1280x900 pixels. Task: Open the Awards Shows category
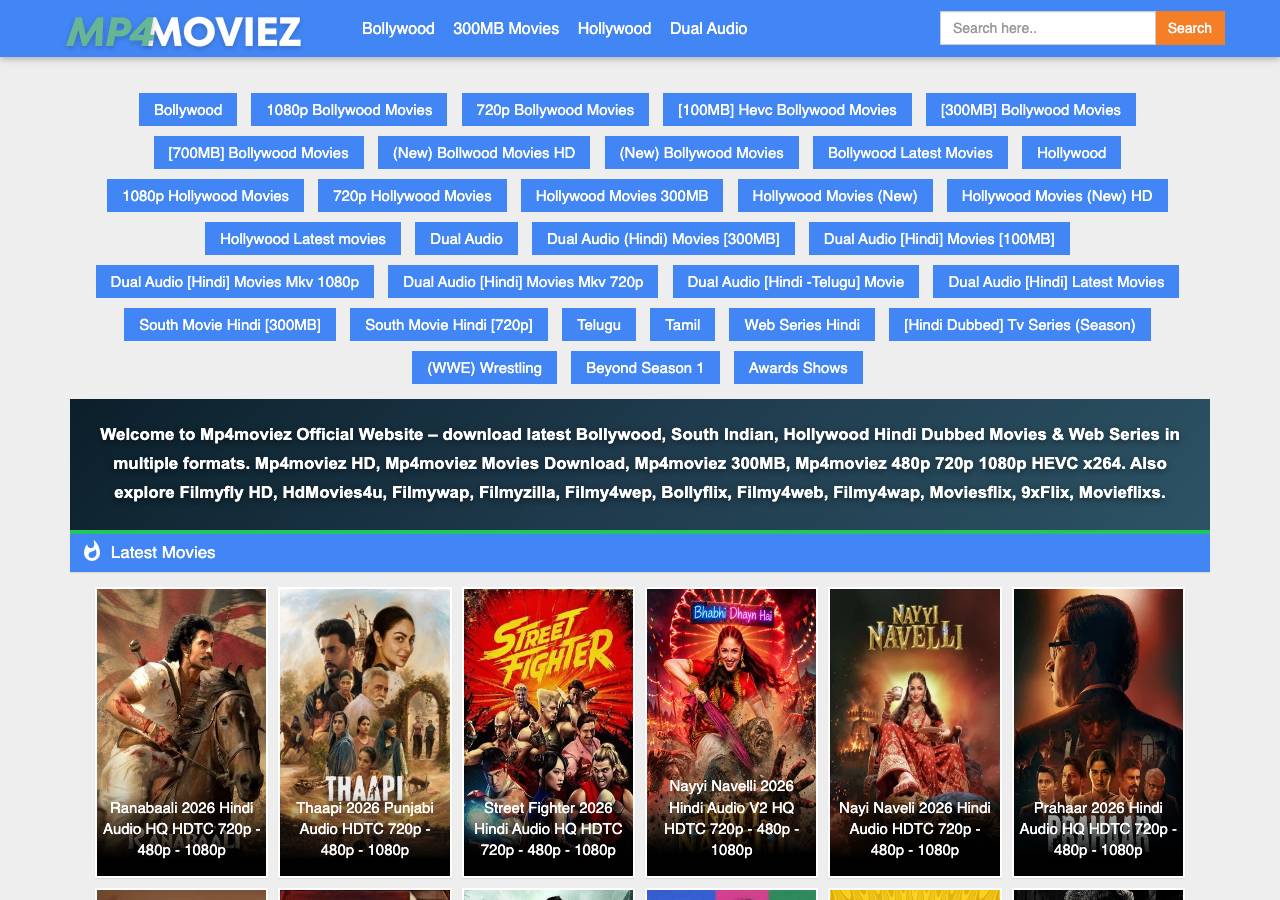tap(798, 368)
